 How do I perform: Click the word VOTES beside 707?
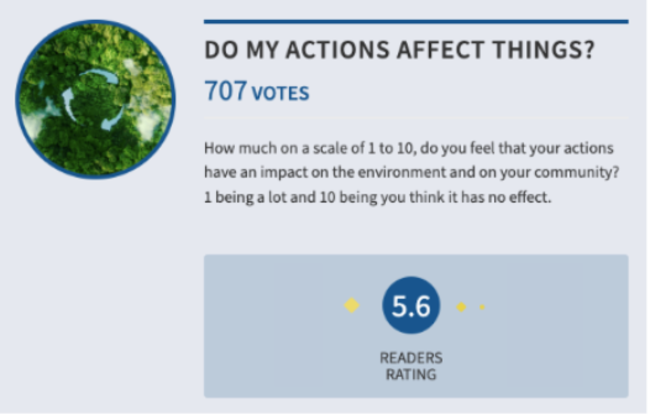(279, 94)
